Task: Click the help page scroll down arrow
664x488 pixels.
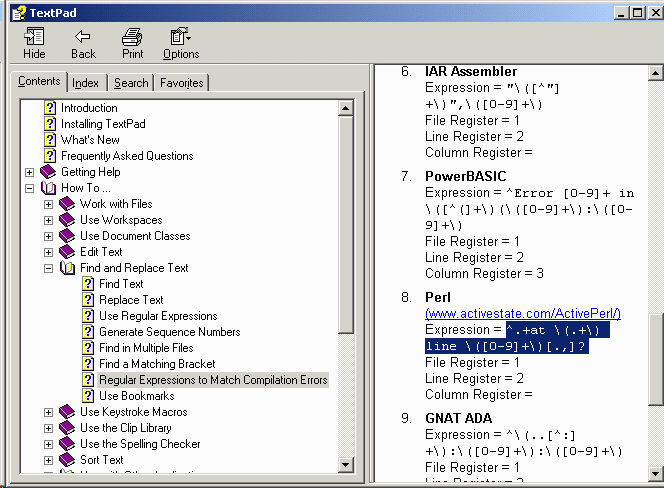Action: click(655, 473)
